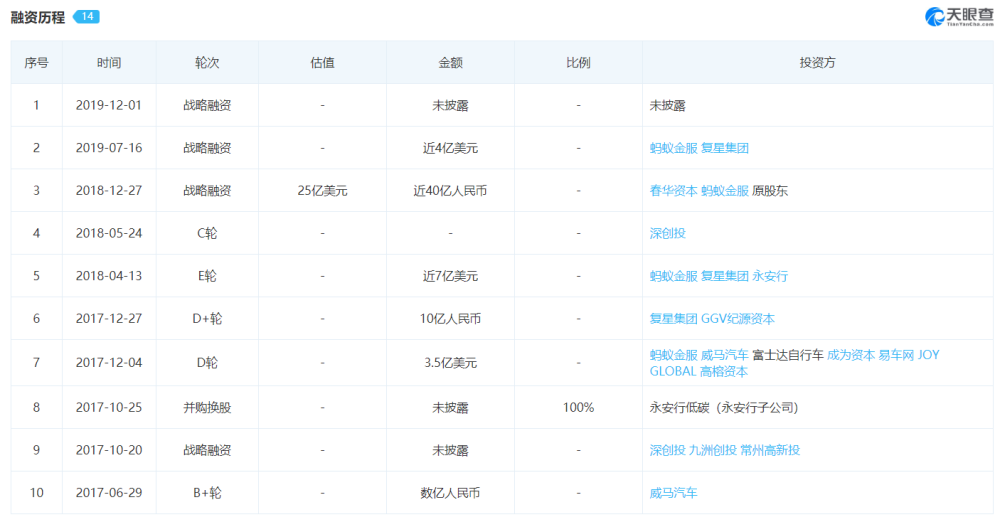Click the 数亿人民币 amount cell

(450, 493)
